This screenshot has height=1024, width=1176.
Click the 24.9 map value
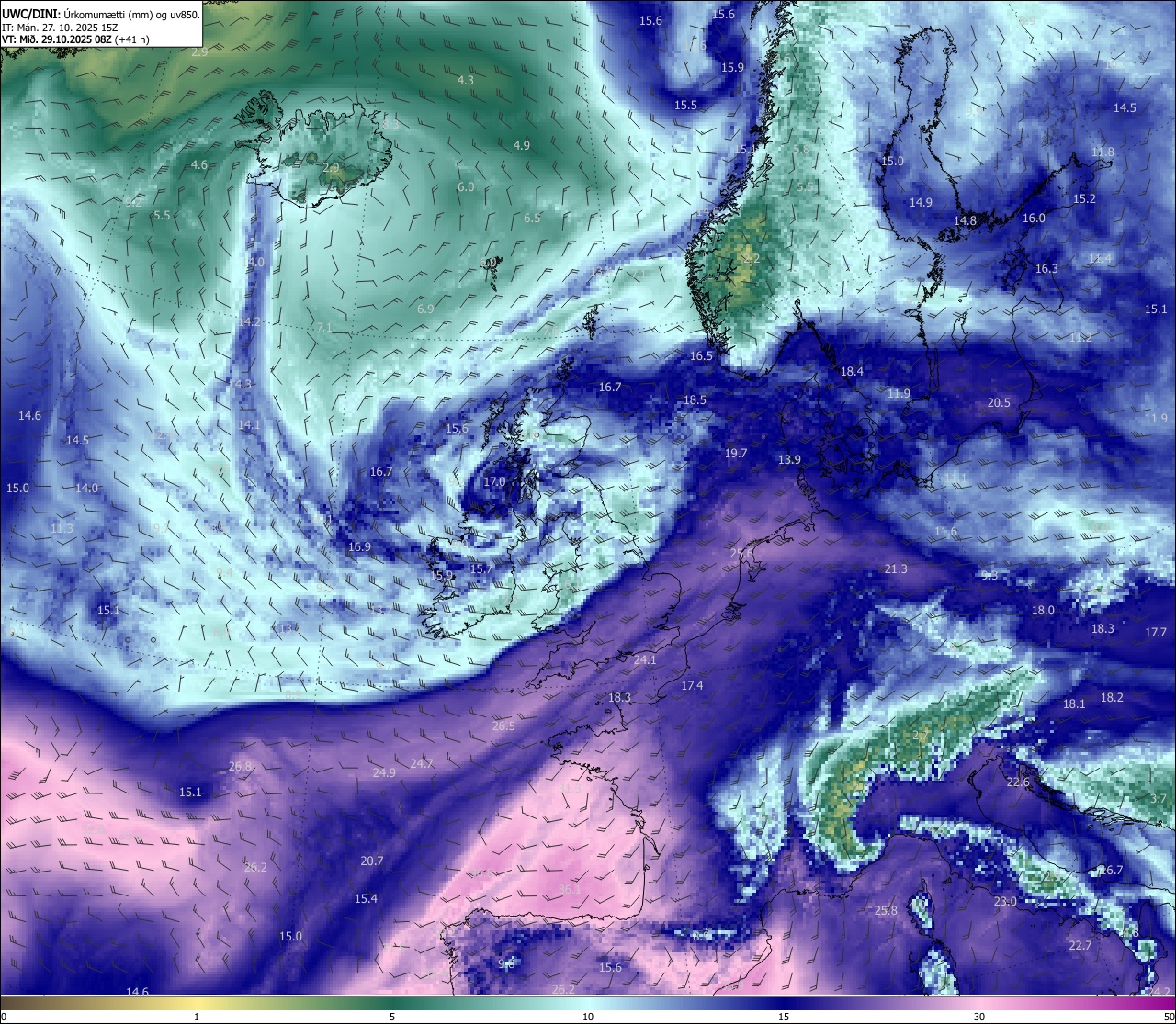click(x=384, y=772)
